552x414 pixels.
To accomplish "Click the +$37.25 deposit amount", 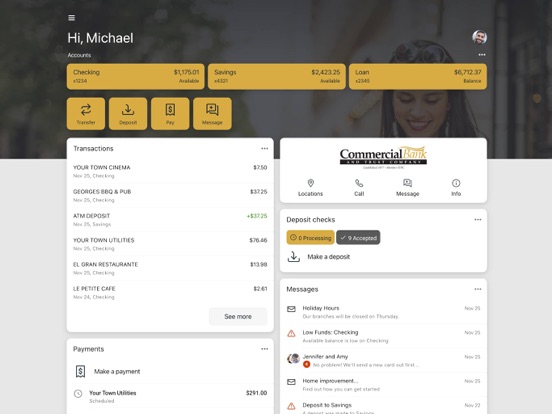I will pyautogui.click(x=257, y=216).
